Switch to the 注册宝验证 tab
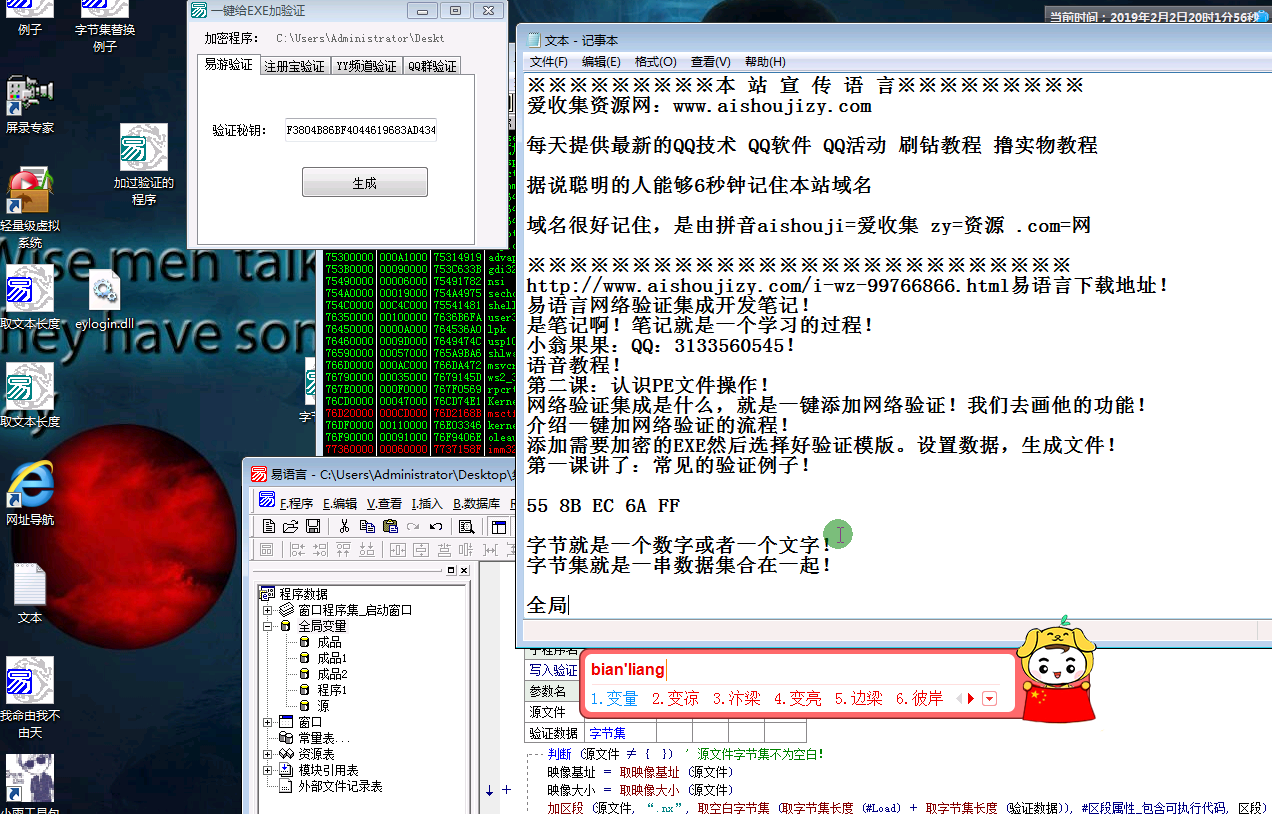1272x814 pixels. pos(294,66)
